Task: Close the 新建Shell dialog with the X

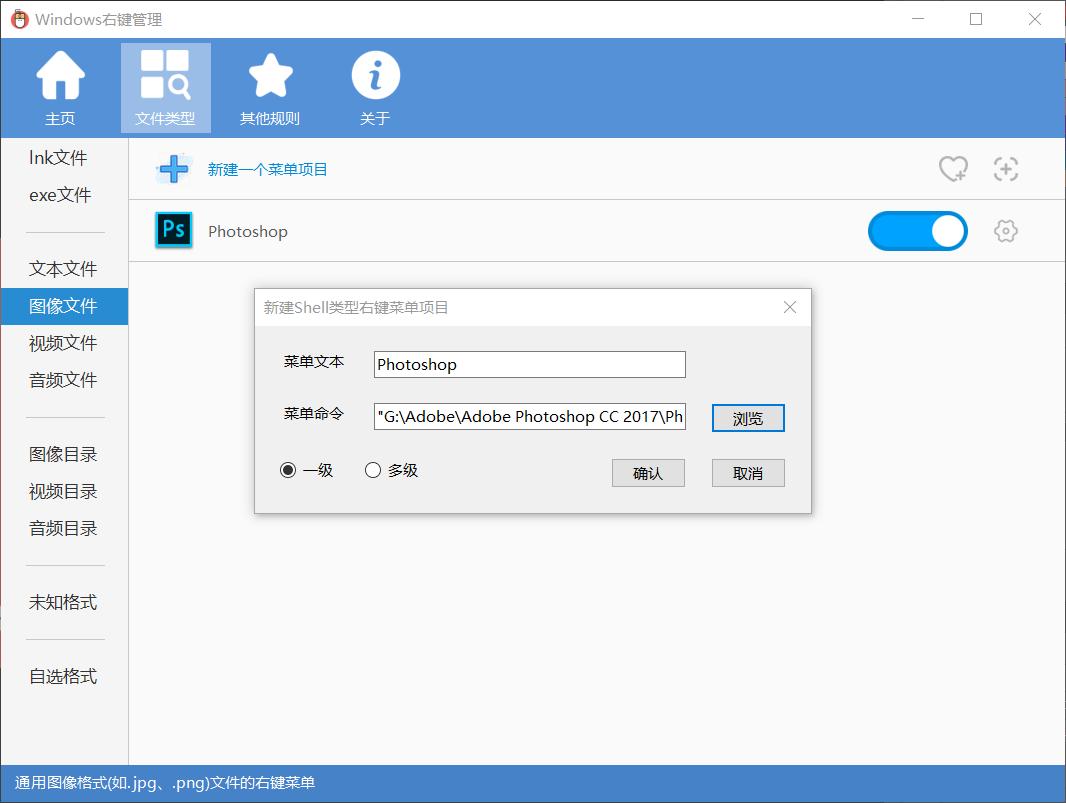Action: [x=790, y=307]
